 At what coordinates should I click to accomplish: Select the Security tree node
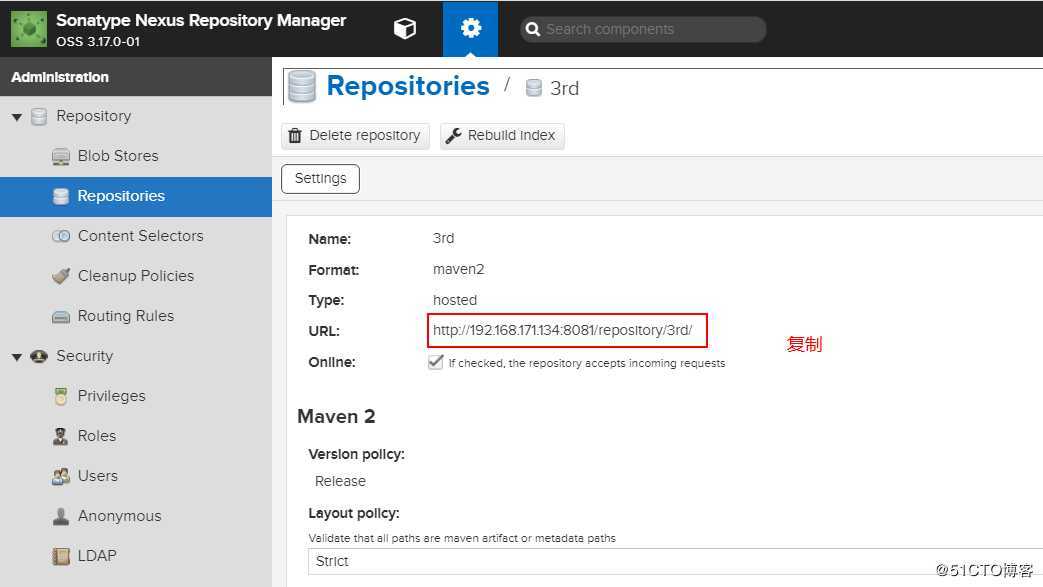pos(84,356)
